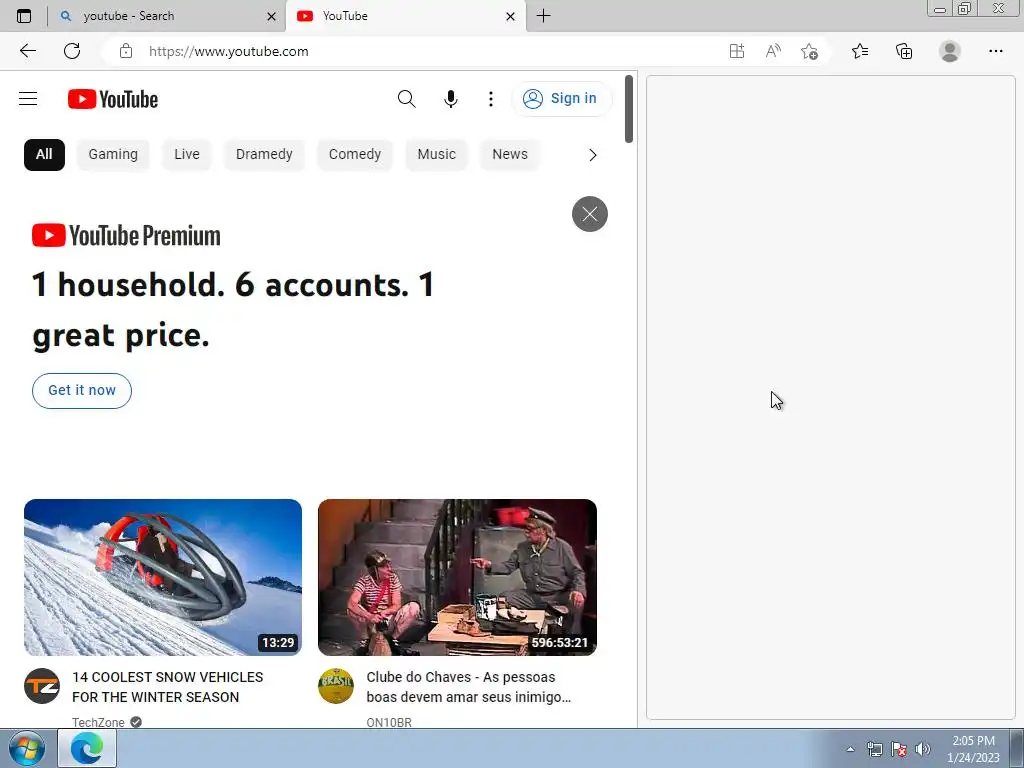Image resolution: width=1024 pixels, height=768 pixels.
Task: Click the Edge taskbar icon
Action: pos(88,748)
